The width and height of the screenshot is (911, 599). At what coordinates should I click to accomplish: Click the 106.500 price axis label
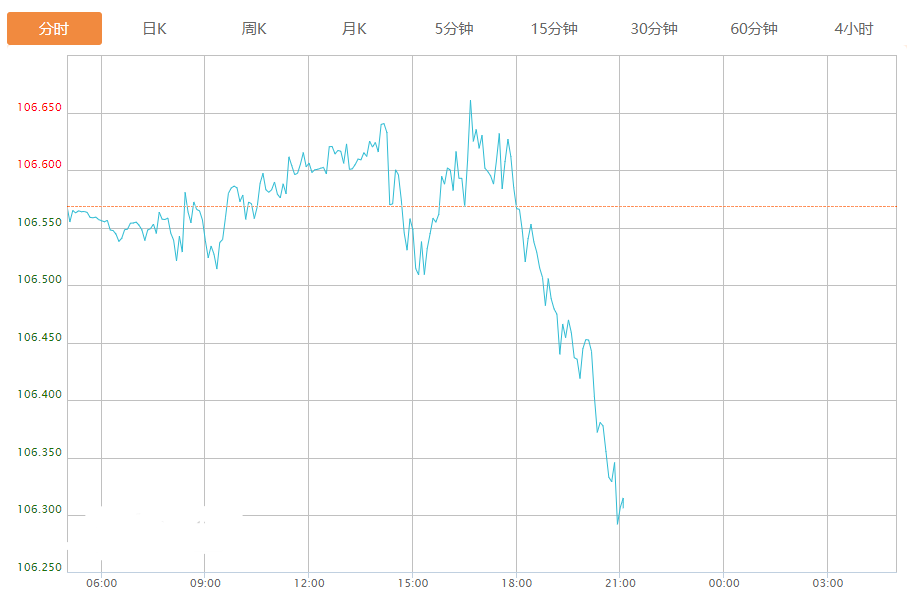[40, 280]
